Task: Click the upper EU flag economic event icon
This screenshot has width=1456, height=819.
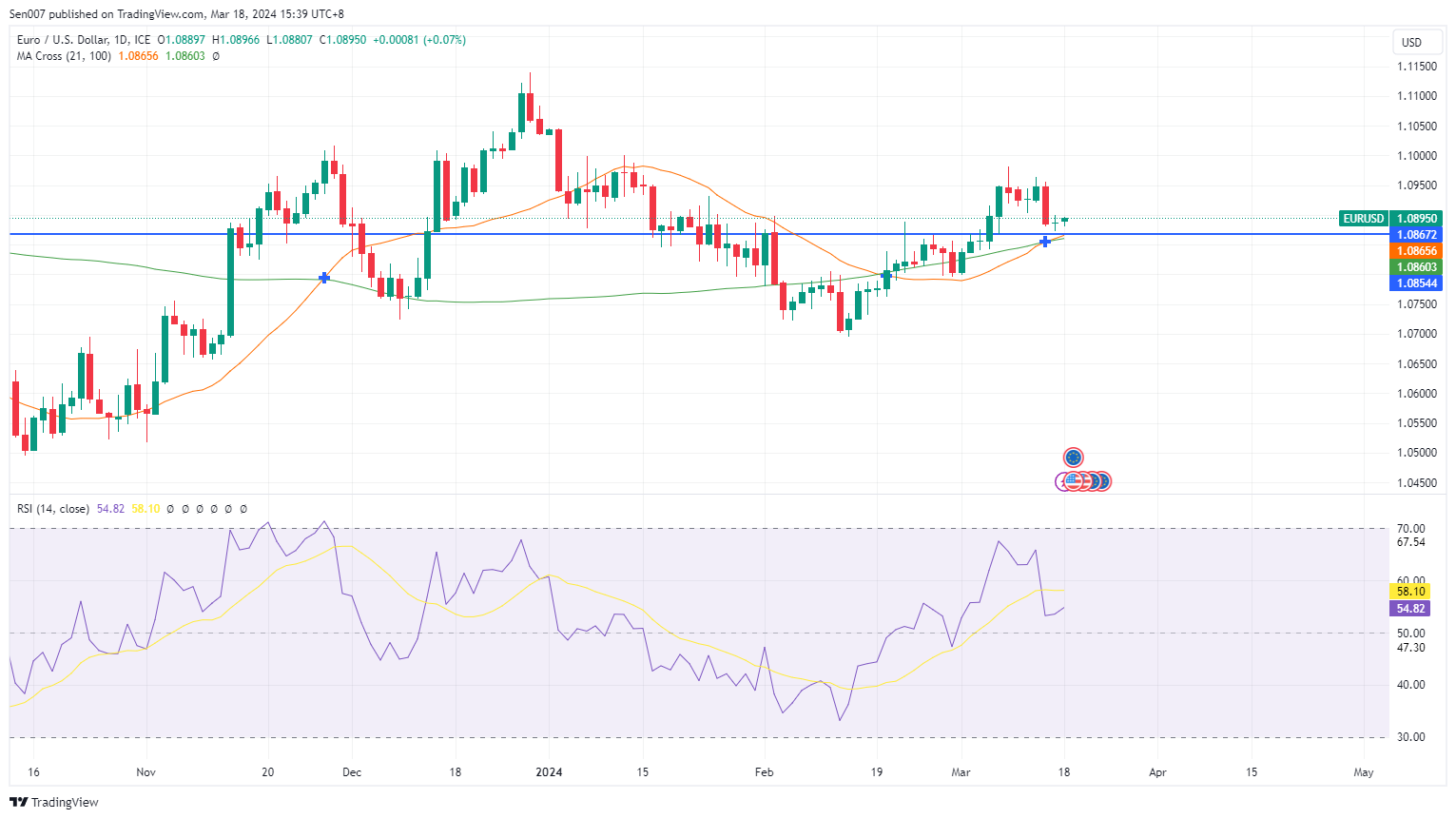Action: point(1073,458)
